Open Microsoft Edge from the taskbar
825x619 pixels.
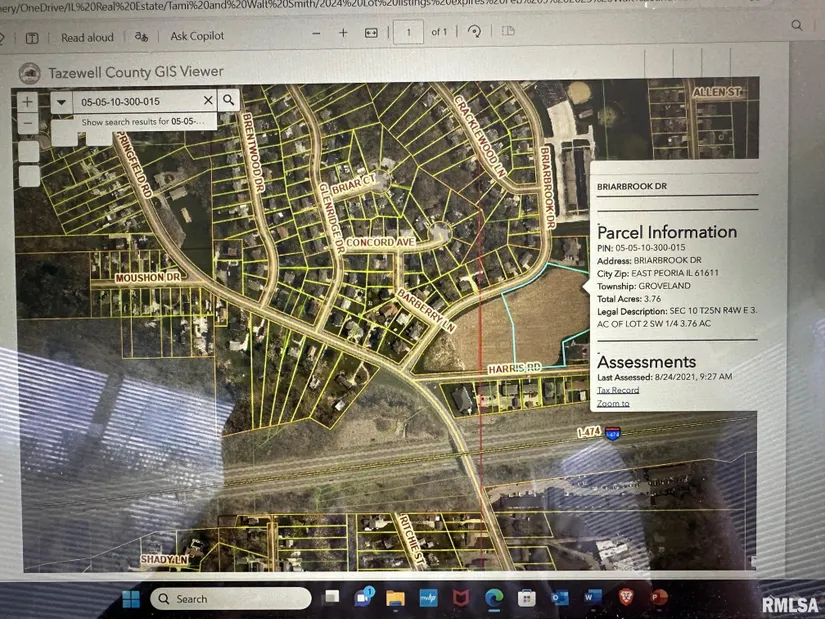click(x=493, y=597)
